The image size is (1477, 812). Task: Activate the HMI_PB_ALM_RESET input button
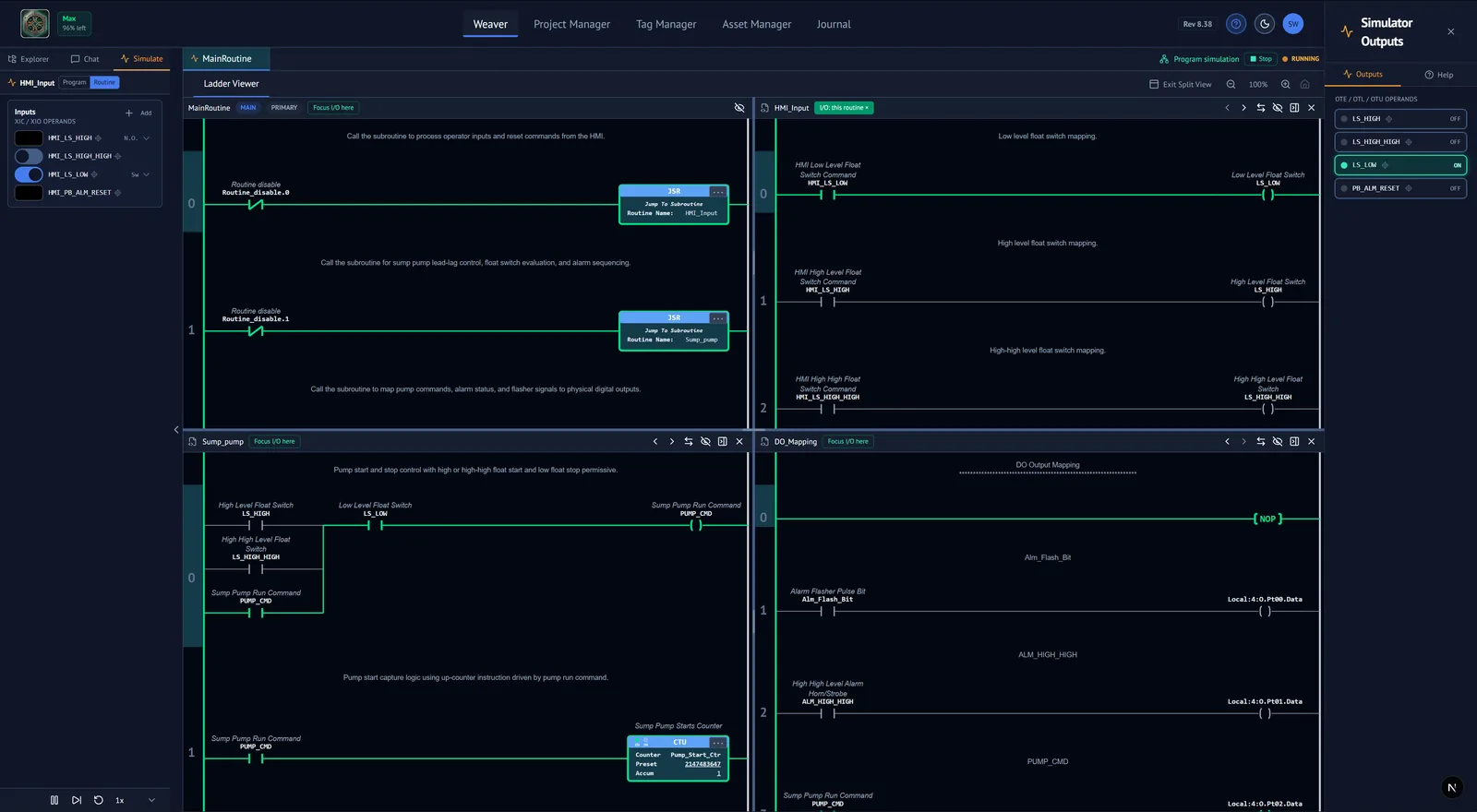coord(29,193)
